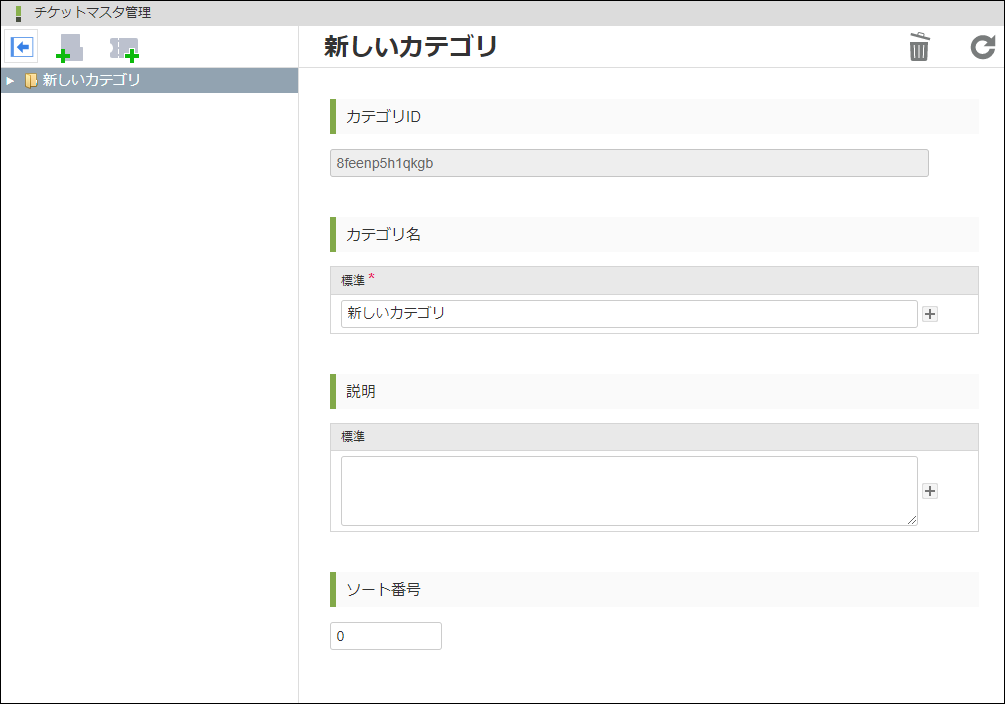
Task: Click the 新しいカテゴリ page heading
Action: pos(410,46)
